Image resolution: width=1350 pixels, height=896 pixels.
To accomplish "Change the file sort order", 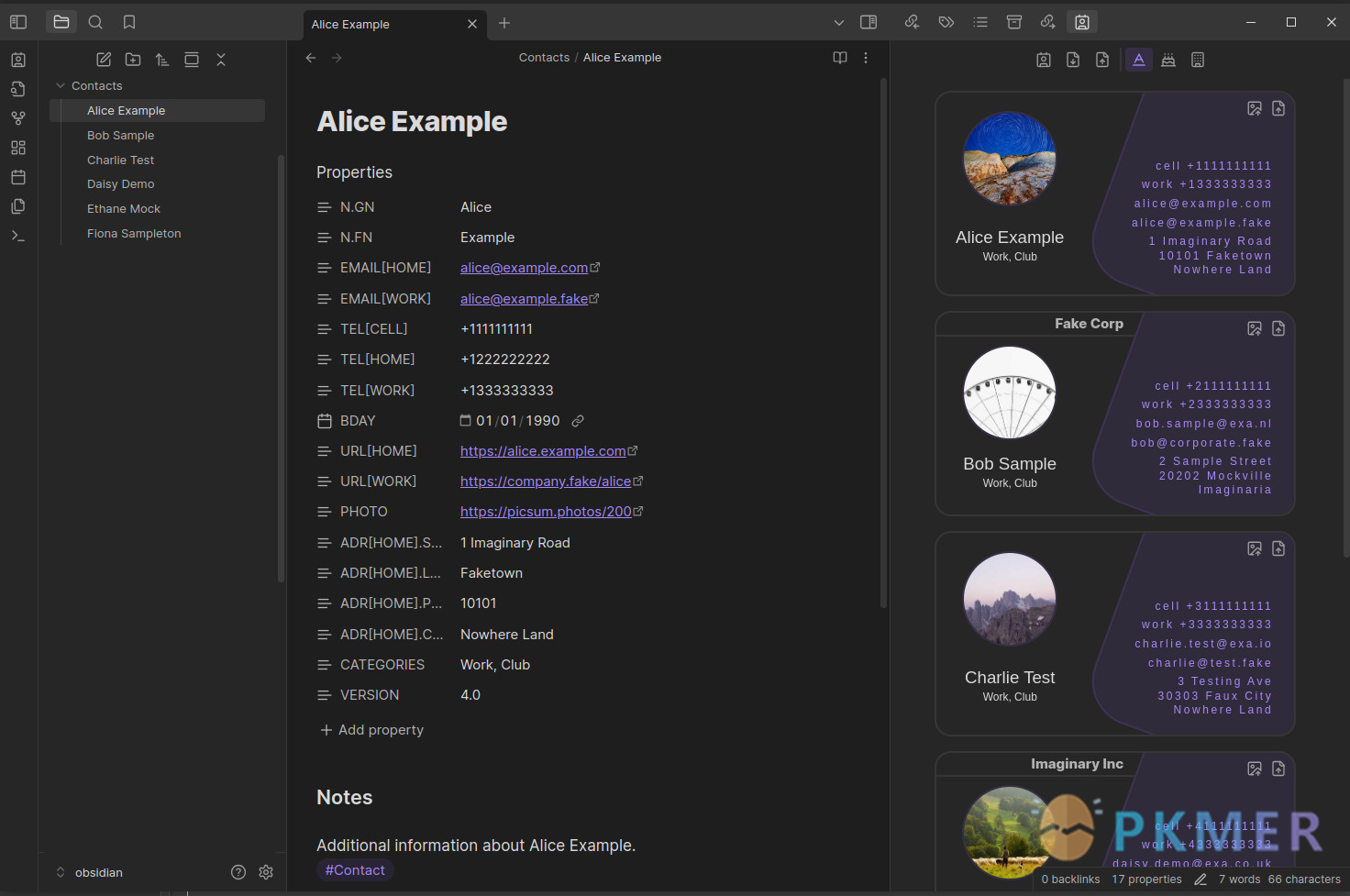I will 162,60.
